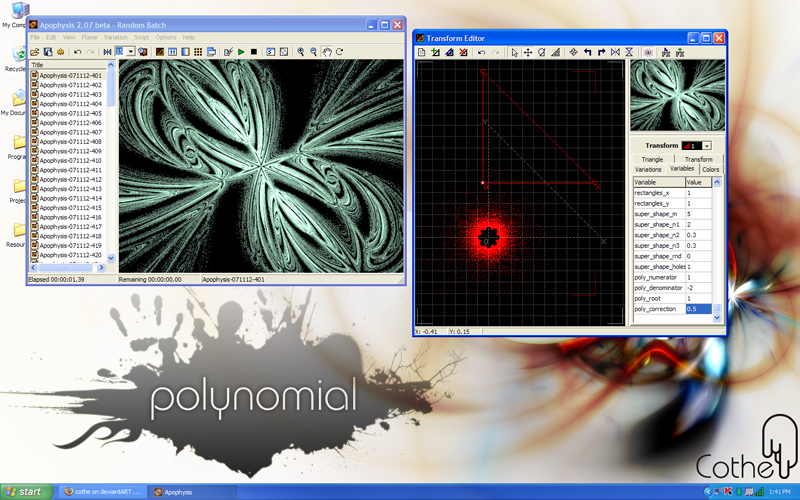Duplicate the selected transform
Viewport: 800px width, 500px height.
coord(449,52)
